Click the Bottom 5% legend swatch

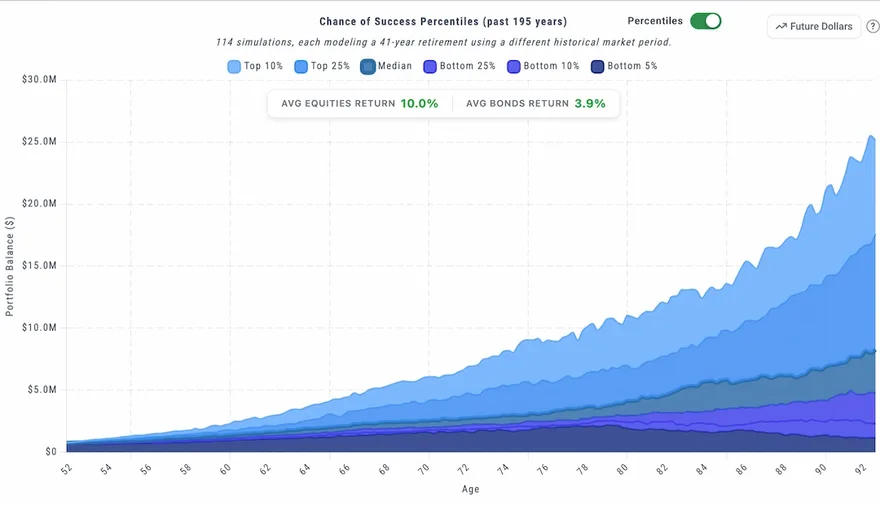(x=597, y=67)
